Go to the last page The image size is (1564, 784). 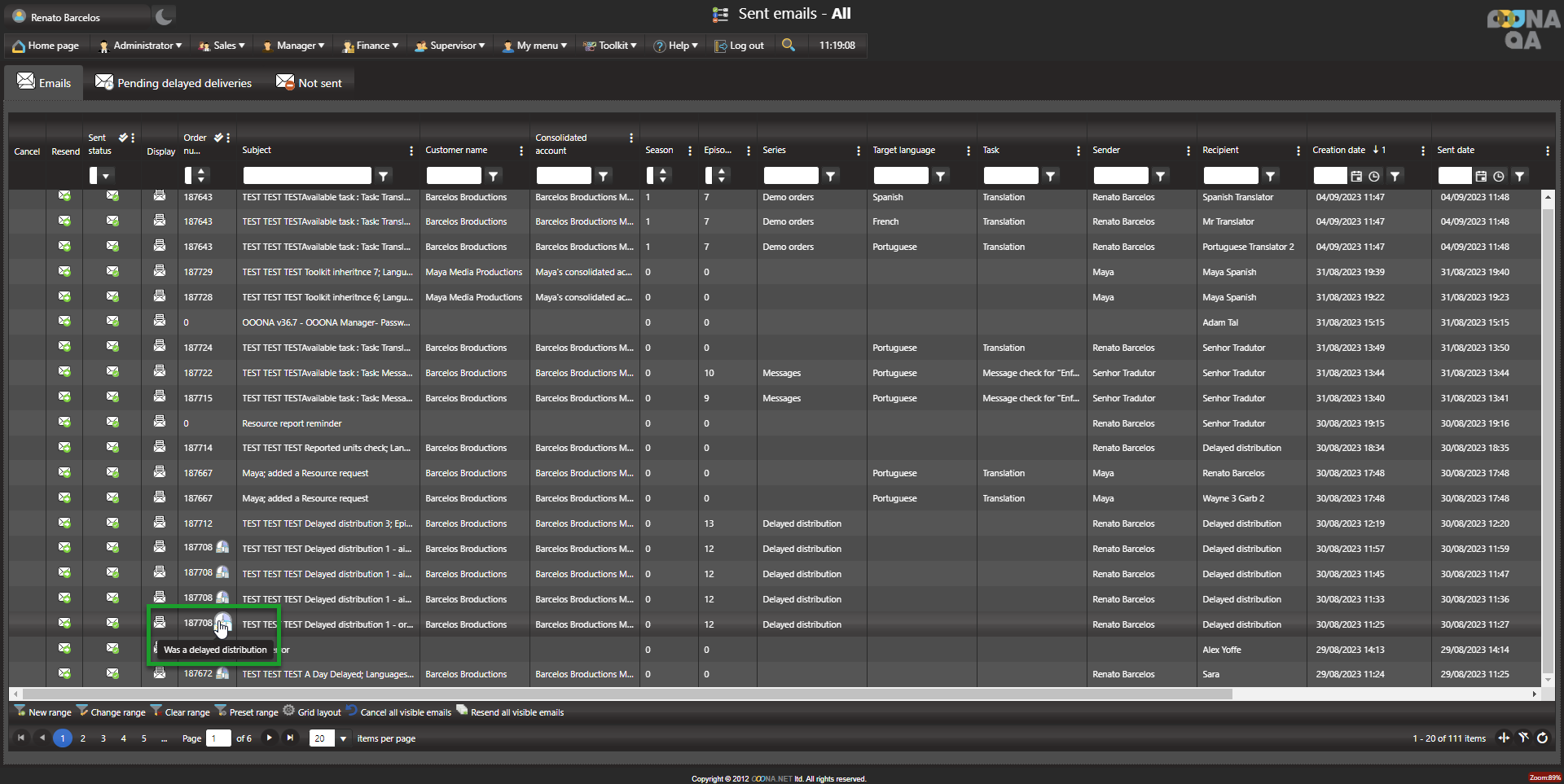pos(290,738)
